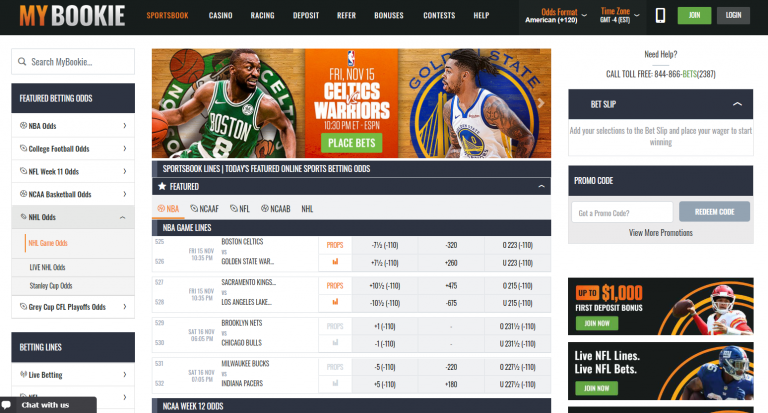768x413 pixels.
Task: Select Indiana Pacers moneyline +180
Action: coord(451,385)
